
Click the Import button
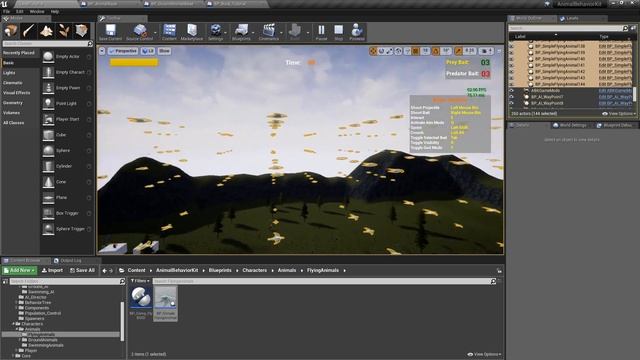tap(52, 270)
